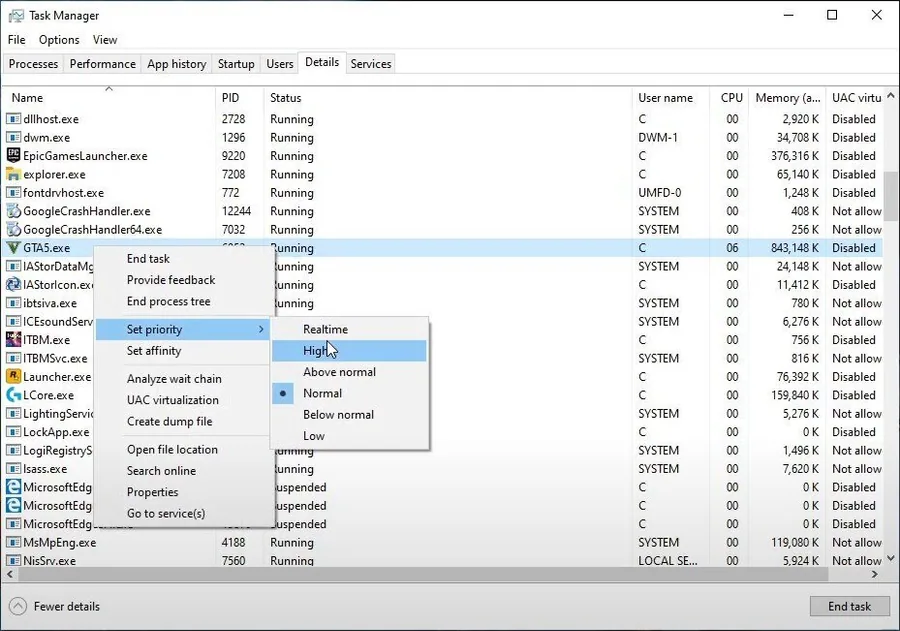This screenshot has width=900, height=631.
Task: Click the GTA5.exe green V icon
Action: [x=13, y=247]
